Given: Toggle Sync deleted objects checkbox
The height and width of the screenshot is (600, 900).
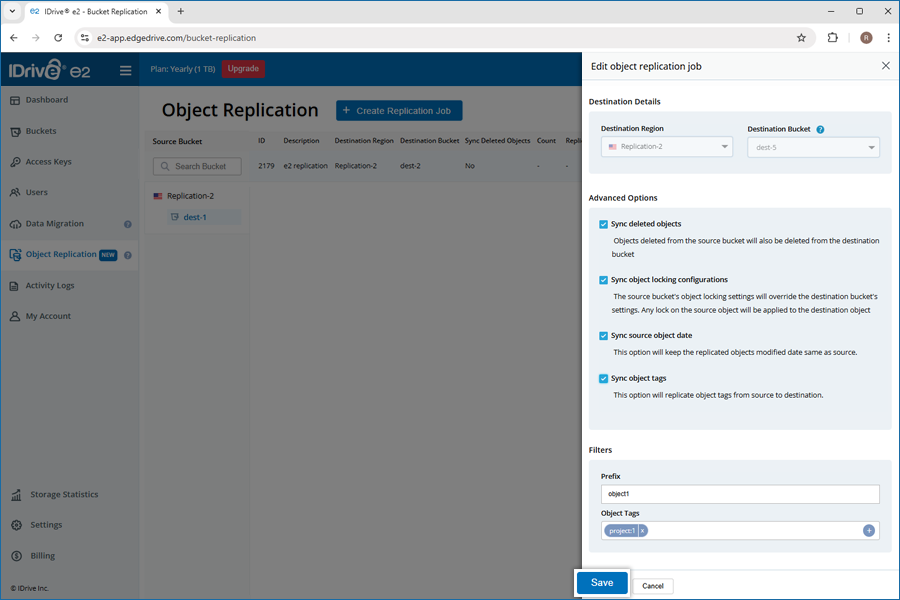Looking at the screenshot, I should point(603,224).
